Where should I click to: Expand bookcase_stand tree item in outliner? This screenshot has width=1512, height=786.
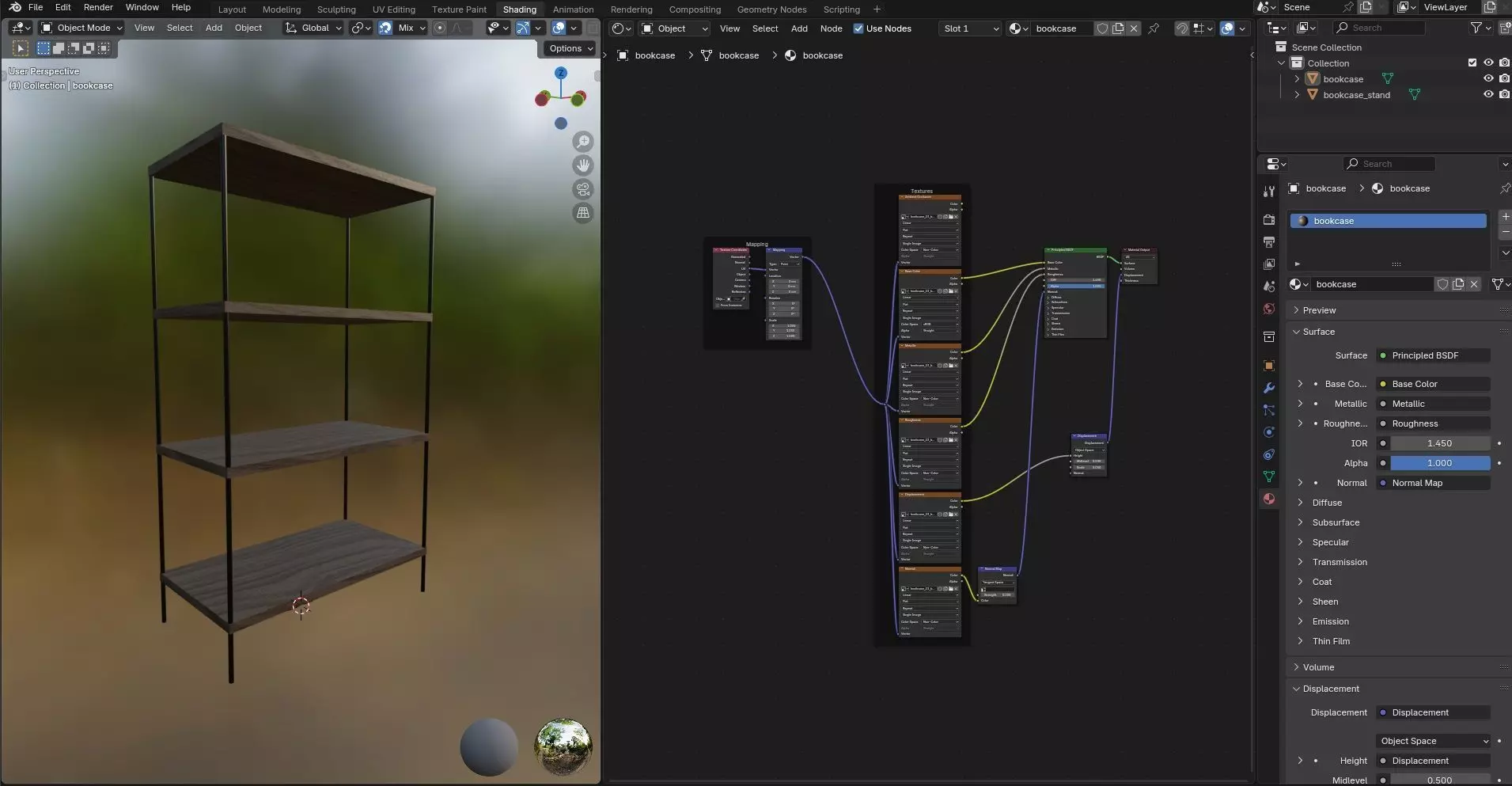tap(1297, 95)
